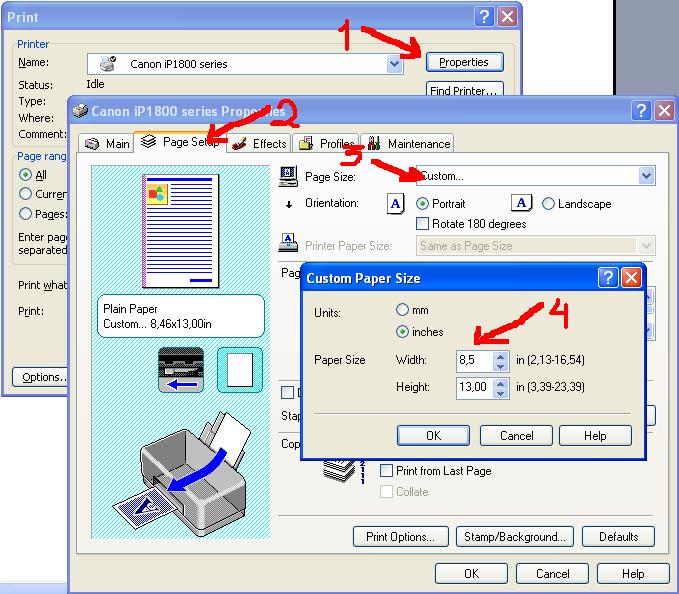Increase Width with the up spinner arrow

(501, 357)
